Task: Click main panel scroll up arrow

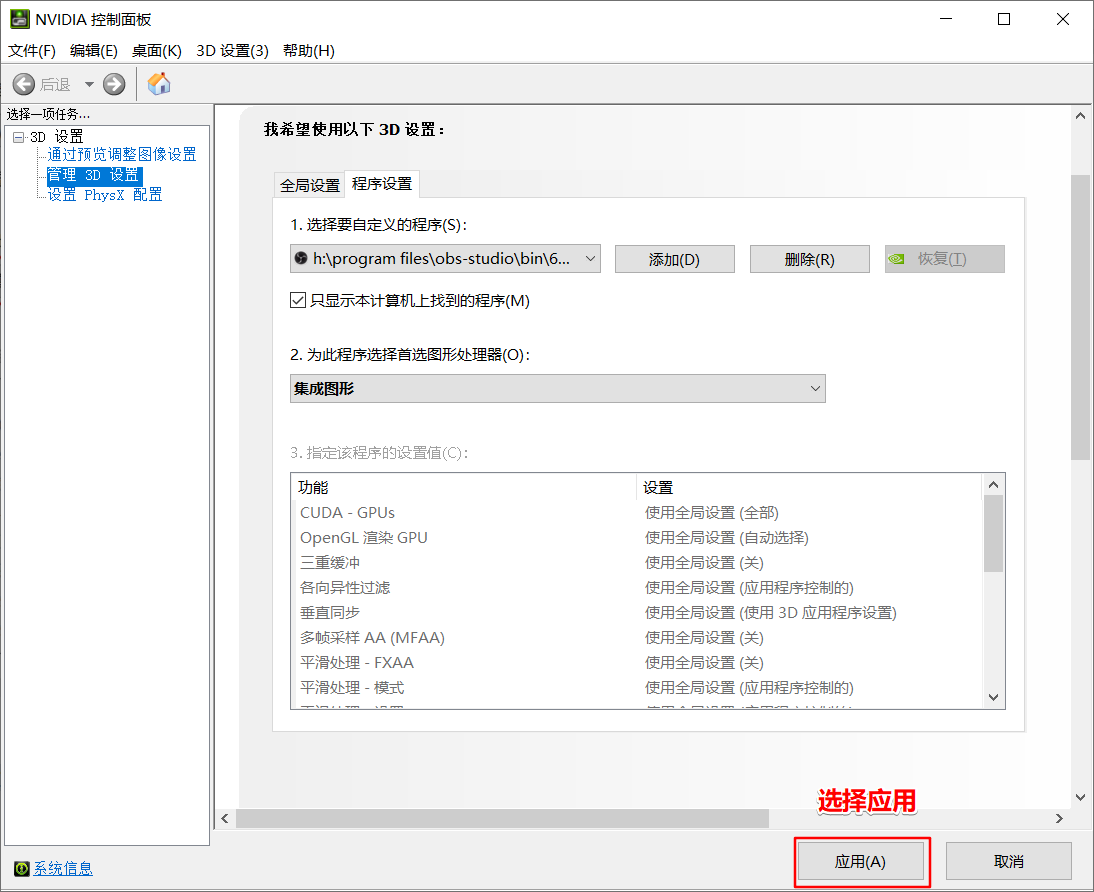Action: tap(1080, 116)
